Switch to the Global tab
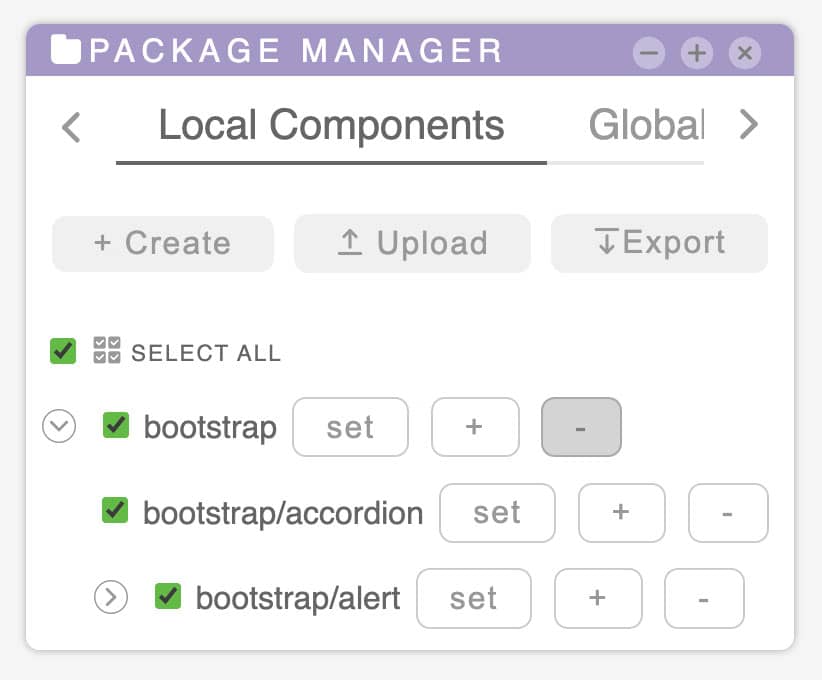Screen dimensions: 822x680 (x=646, y=126)
